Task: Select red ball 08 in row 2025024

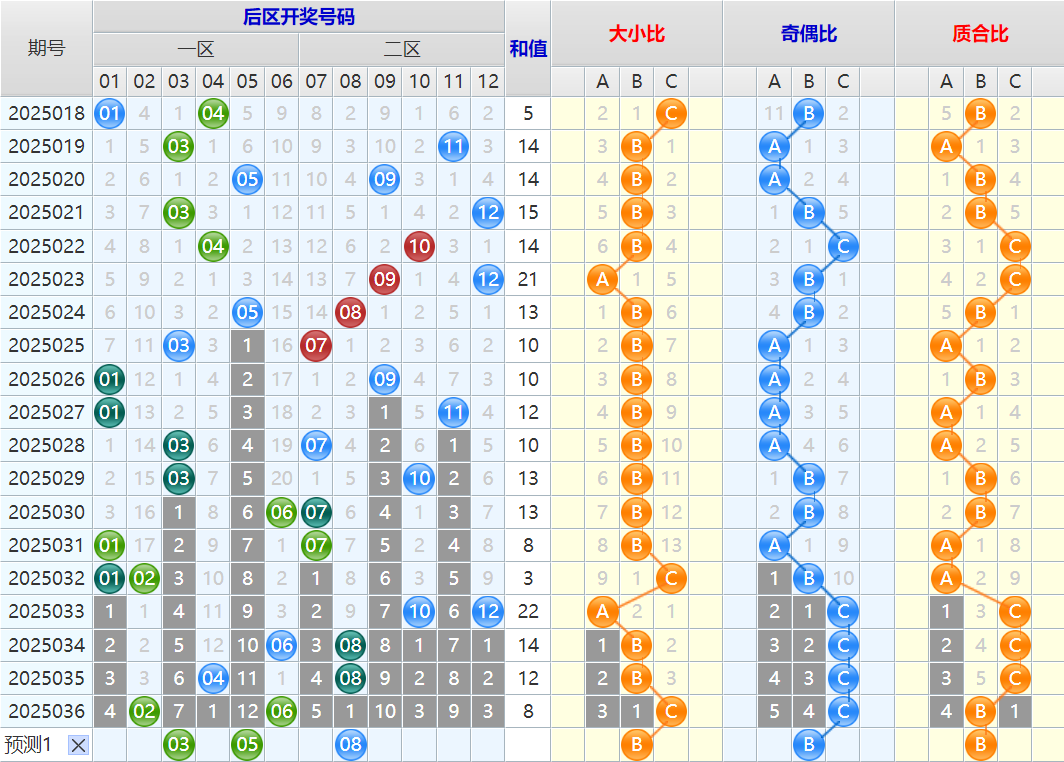Action: coord(350,312)
